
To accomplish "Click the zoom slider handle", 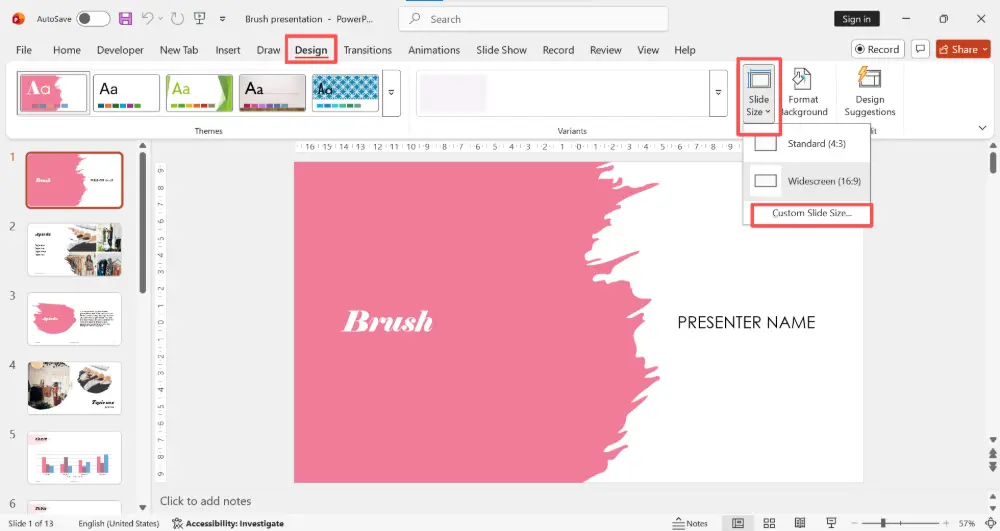I will (883, 523).
